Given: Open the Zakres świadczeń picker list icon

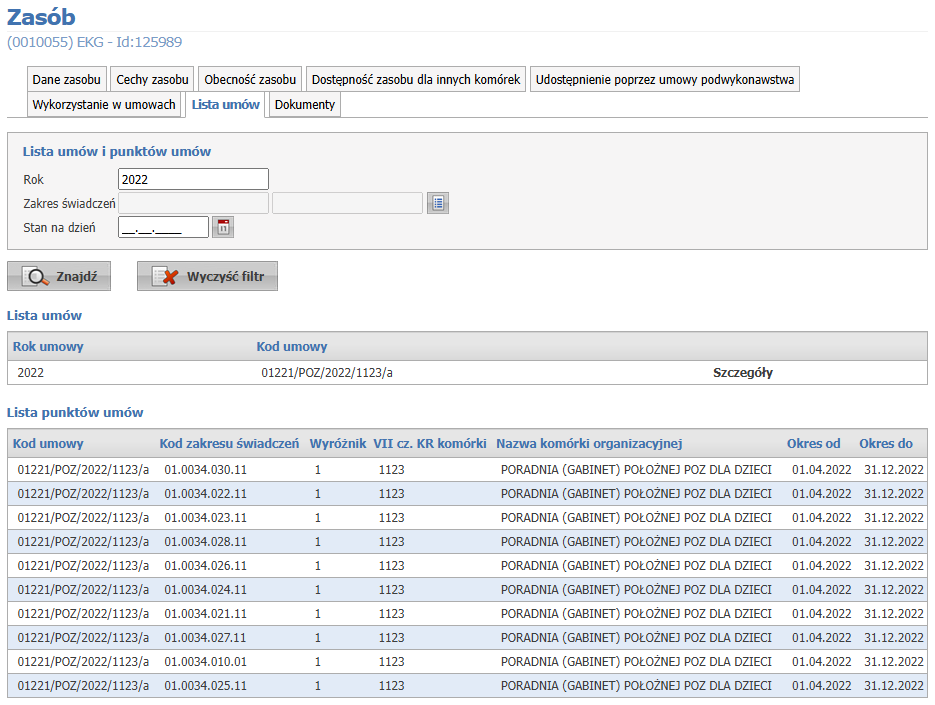Looking at the screenshot, I should (438, 203).
